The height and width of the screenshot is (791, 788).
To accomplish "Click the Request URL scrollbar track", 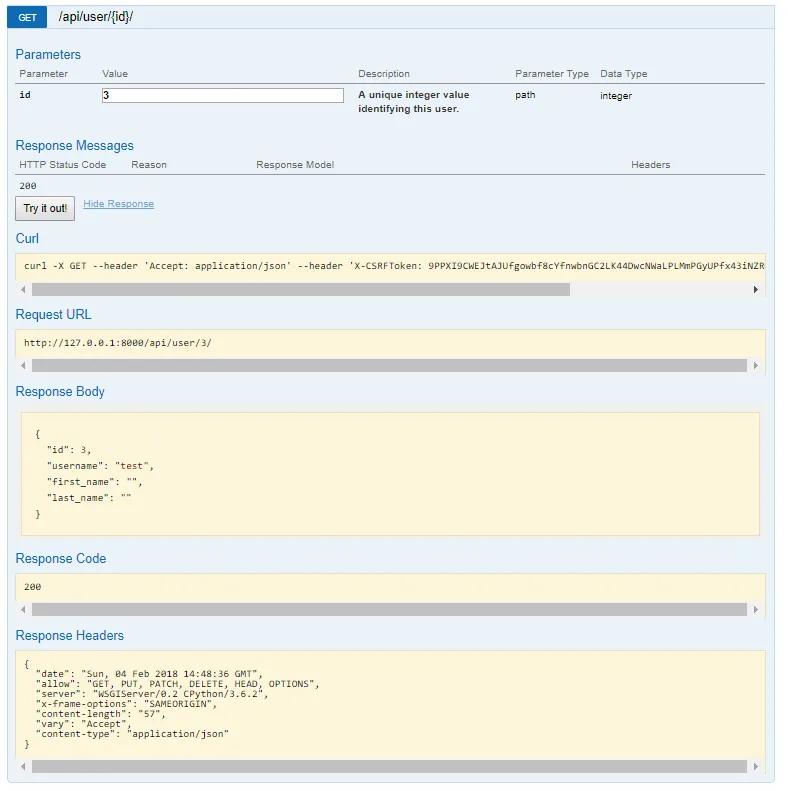I will [x=389, y=366].
